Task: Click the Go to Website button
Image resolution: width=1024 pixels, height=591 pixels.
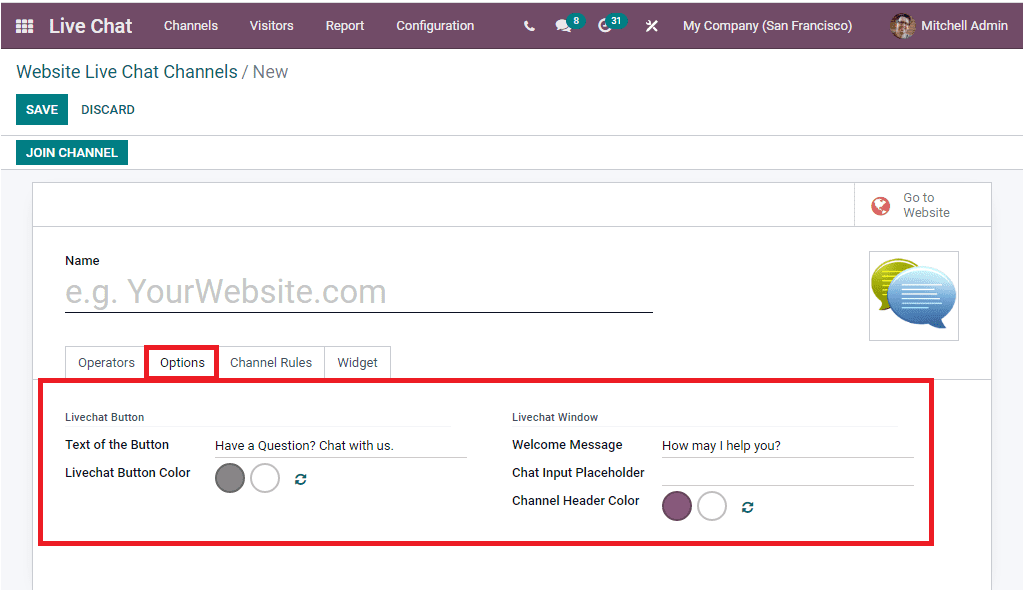Action: (x=923, y=205)
